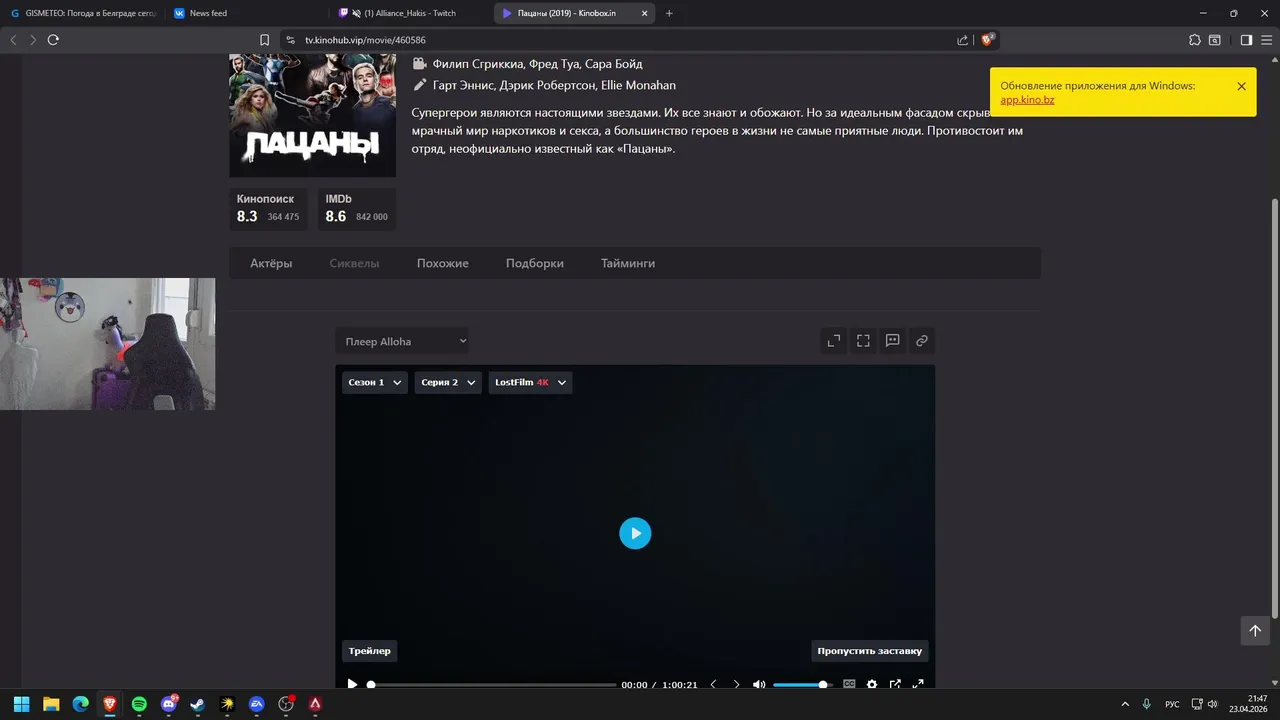Click Пропустить заставку button
Screen dimensions: 1280x720
870,651
